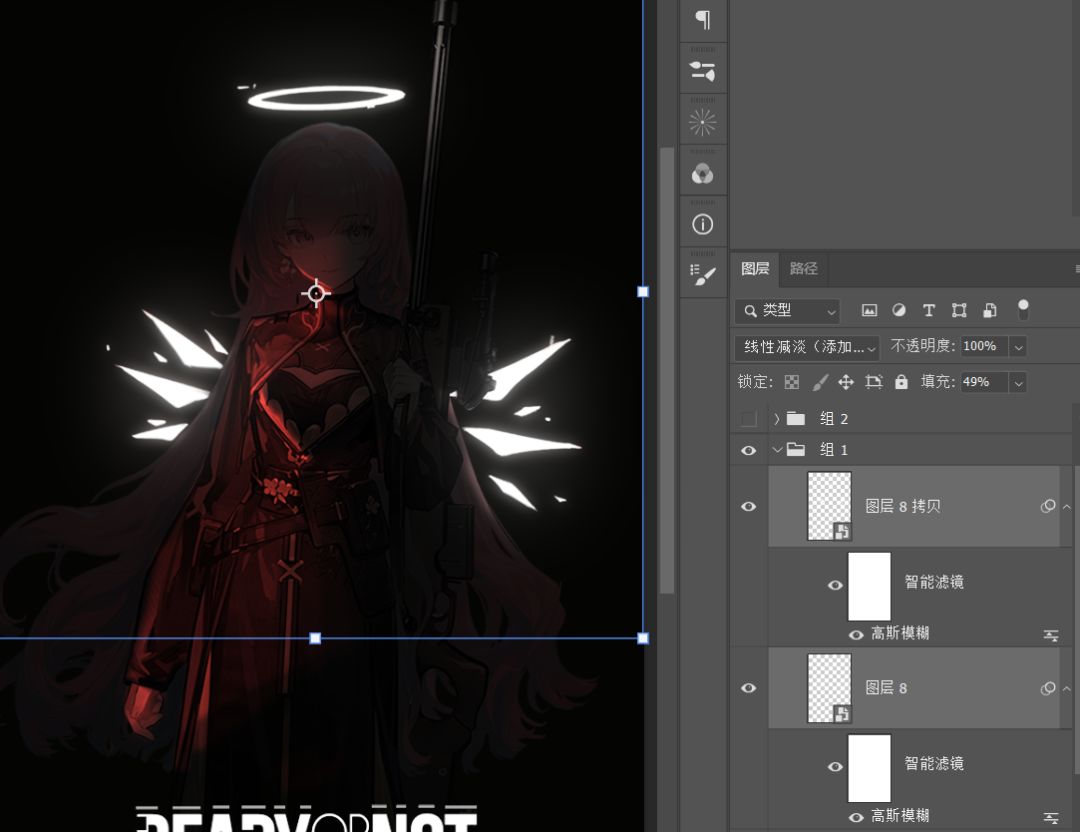Click the Info panel icon

[703, 224]
